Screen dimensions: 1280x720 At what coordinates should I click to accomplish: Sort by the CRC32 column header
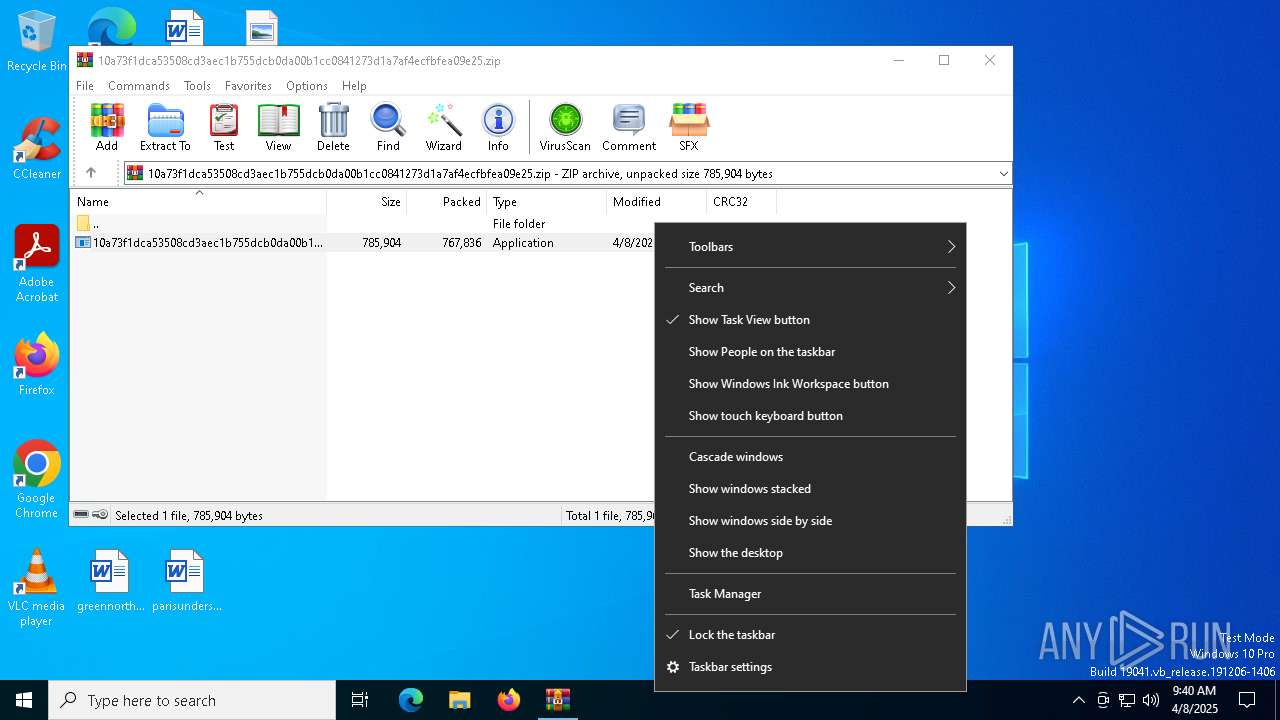coord(741,202)
